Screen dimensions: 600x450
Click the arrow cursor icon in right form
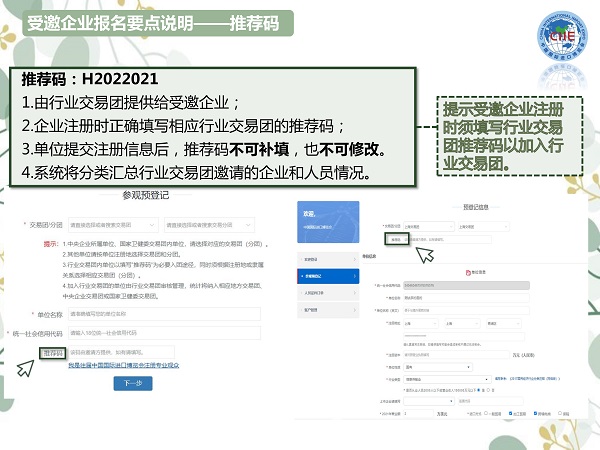424,253
